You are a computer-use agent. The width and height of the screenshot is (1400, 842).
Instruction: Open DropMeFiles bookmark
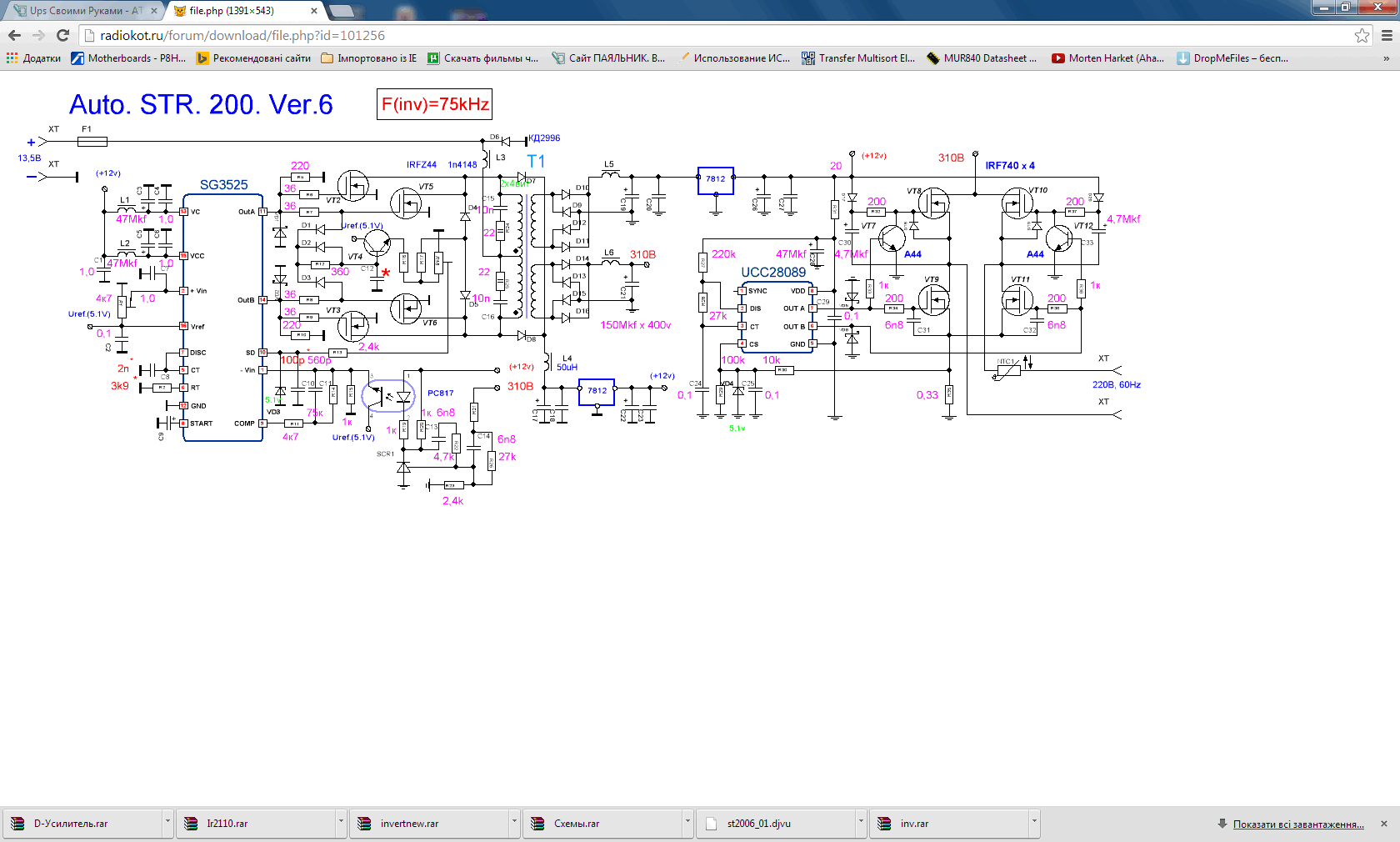(x=1232, y=58)
